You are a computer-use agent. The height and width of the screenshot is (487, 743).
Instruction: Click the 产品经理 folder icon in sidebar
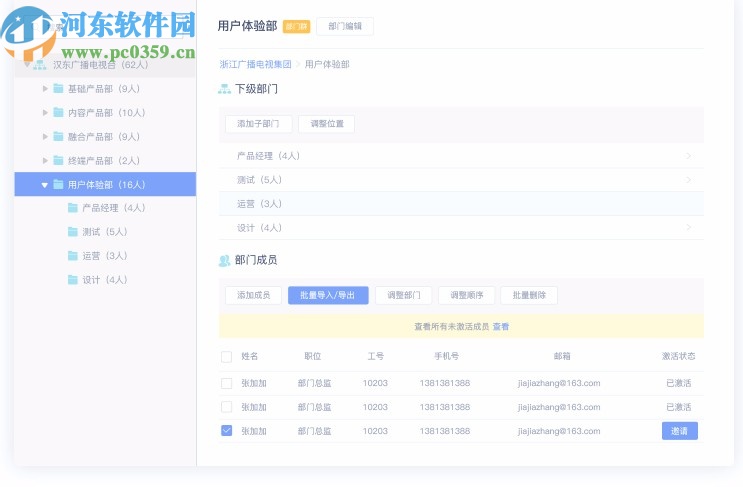[72, 208]
